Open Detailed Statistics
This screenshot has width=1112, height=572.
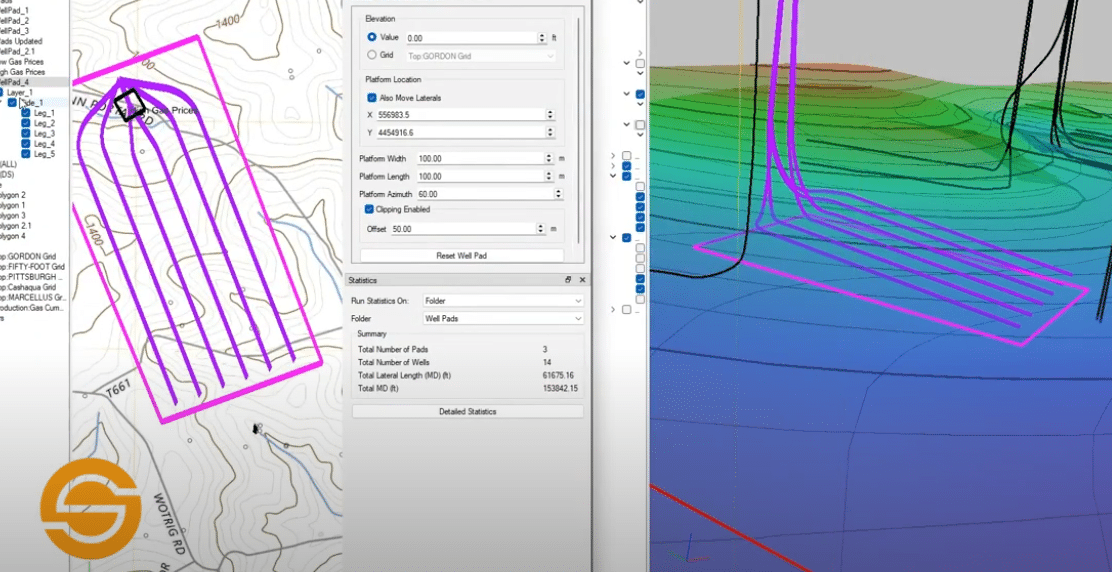tap(467, 412)
